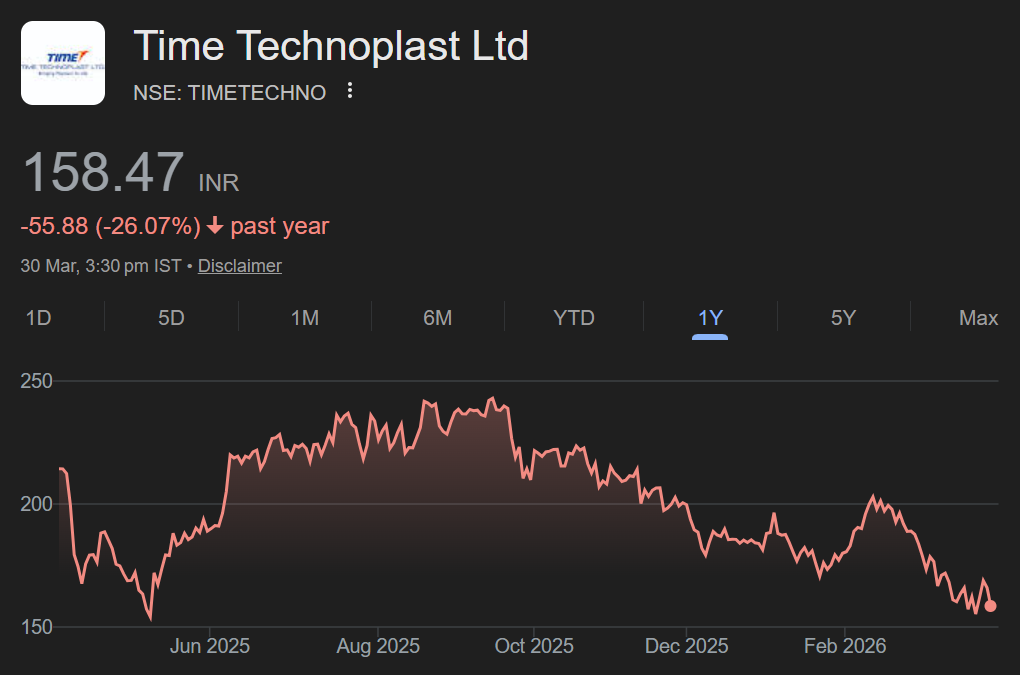Screen dimensions: 1020x675
Task: Switch to the Max time range
Action: [x=978, y=317]
